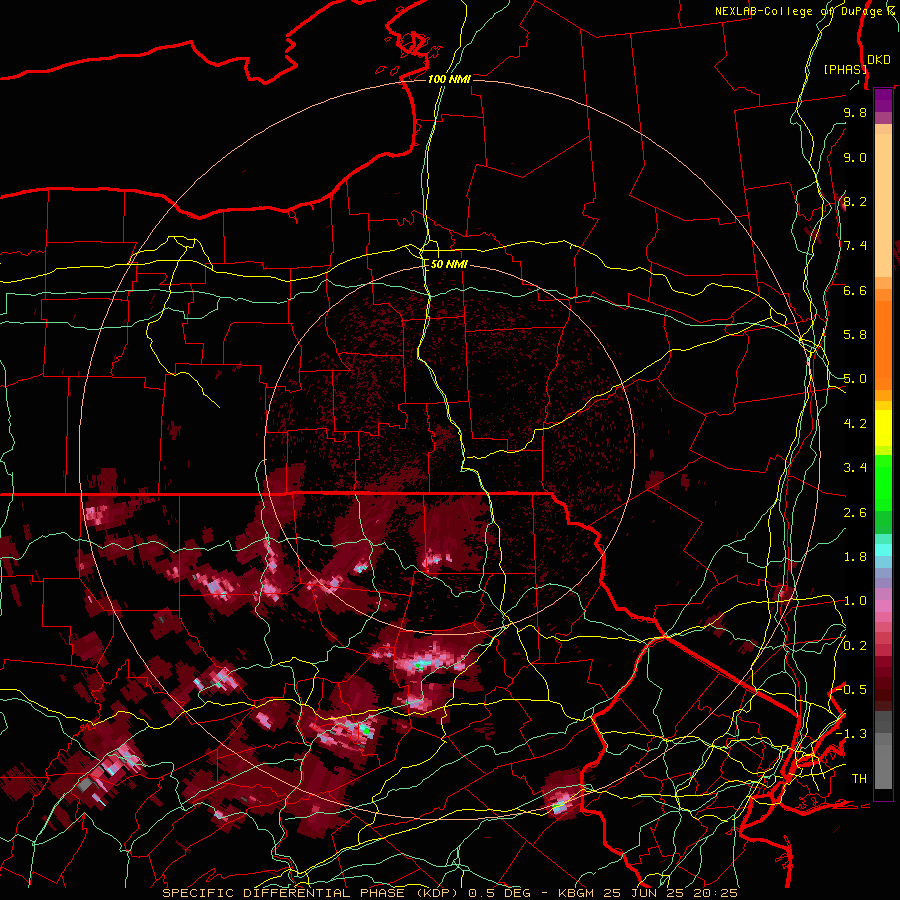Pick the orange segment of the color bar

click(x=883, y=344)
